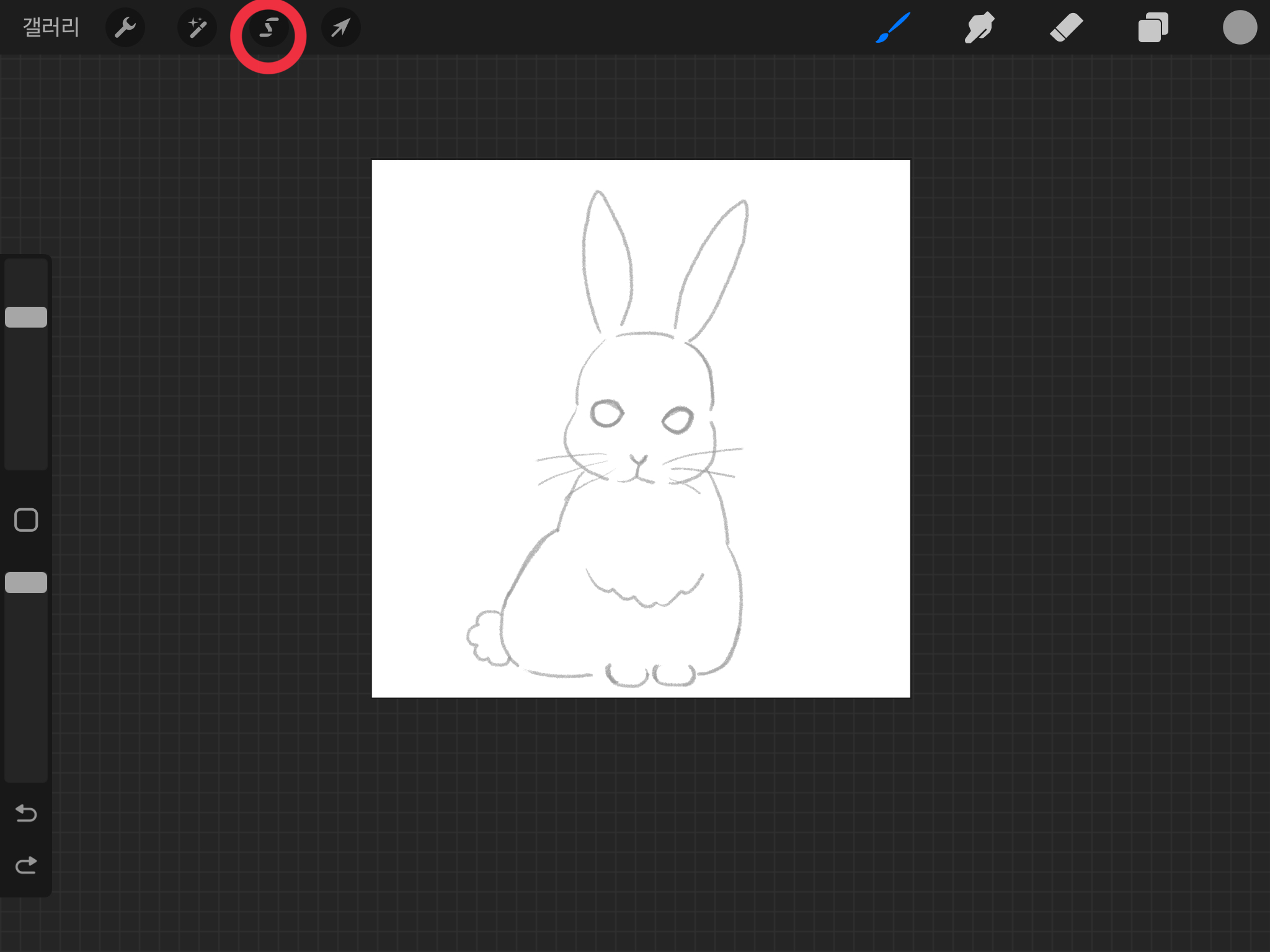Screen dimensions: 1270x952
Task: Select the Smudge finger tool
Action: (x=979, y=27)
